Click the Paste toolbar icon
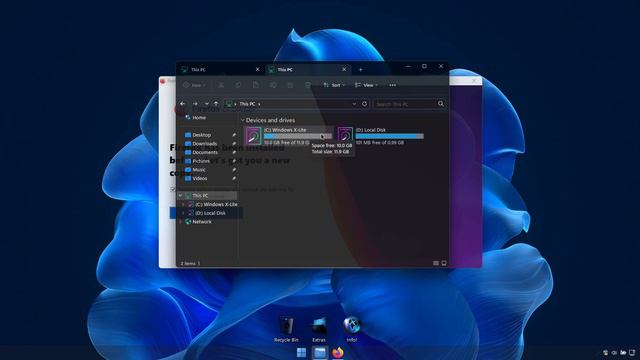This screenshot has height=360, width=640. click(256, 85)
